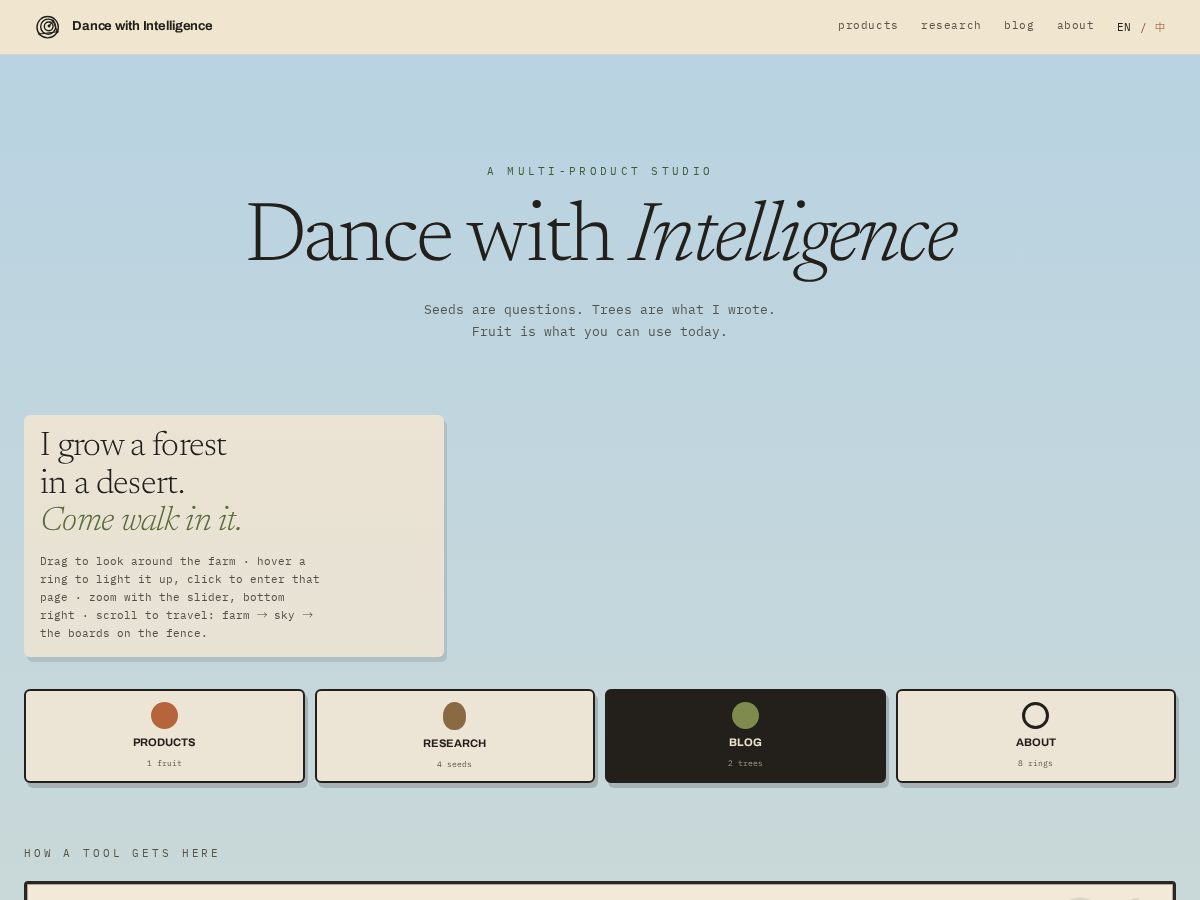Select the RESEARCH card label
This screenshot has height=900, width=1200.
tap(455, 743)
